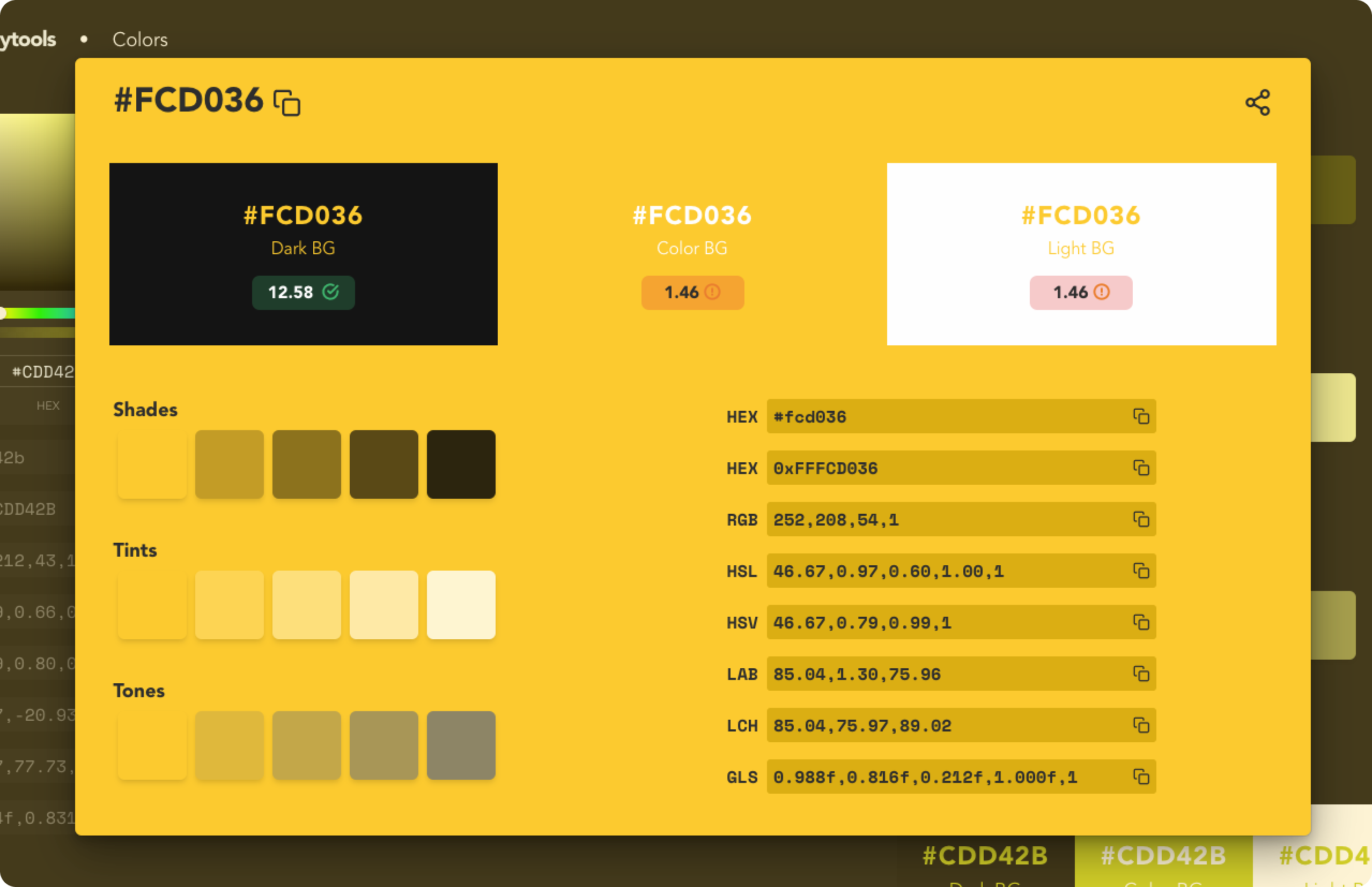Click the 1.46 contrast badge on Color BG
Image resolution: width=1372 pixels, height=887 pixels.
coord(692,293)
